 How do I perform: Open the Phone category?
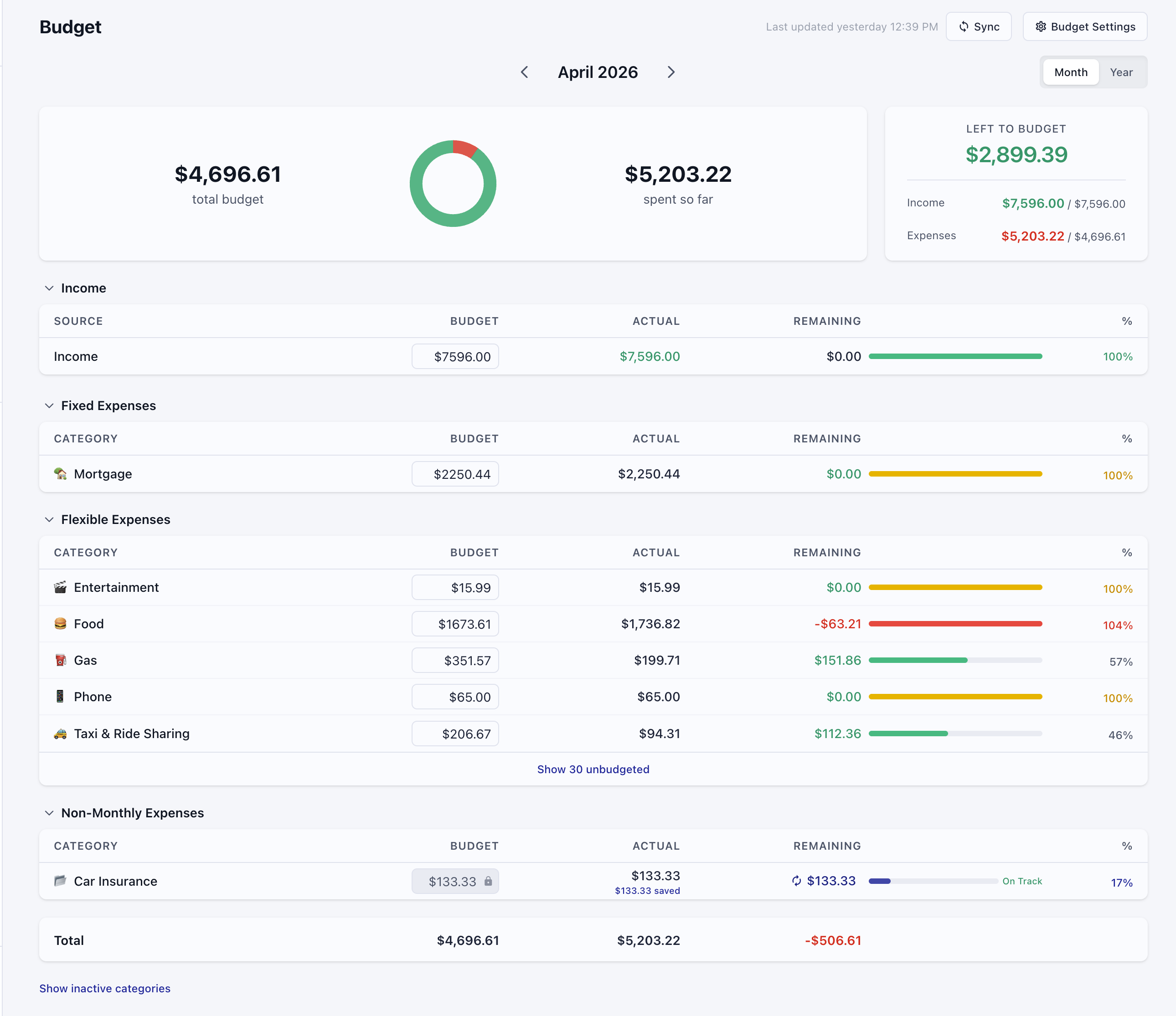click(93, 697)
